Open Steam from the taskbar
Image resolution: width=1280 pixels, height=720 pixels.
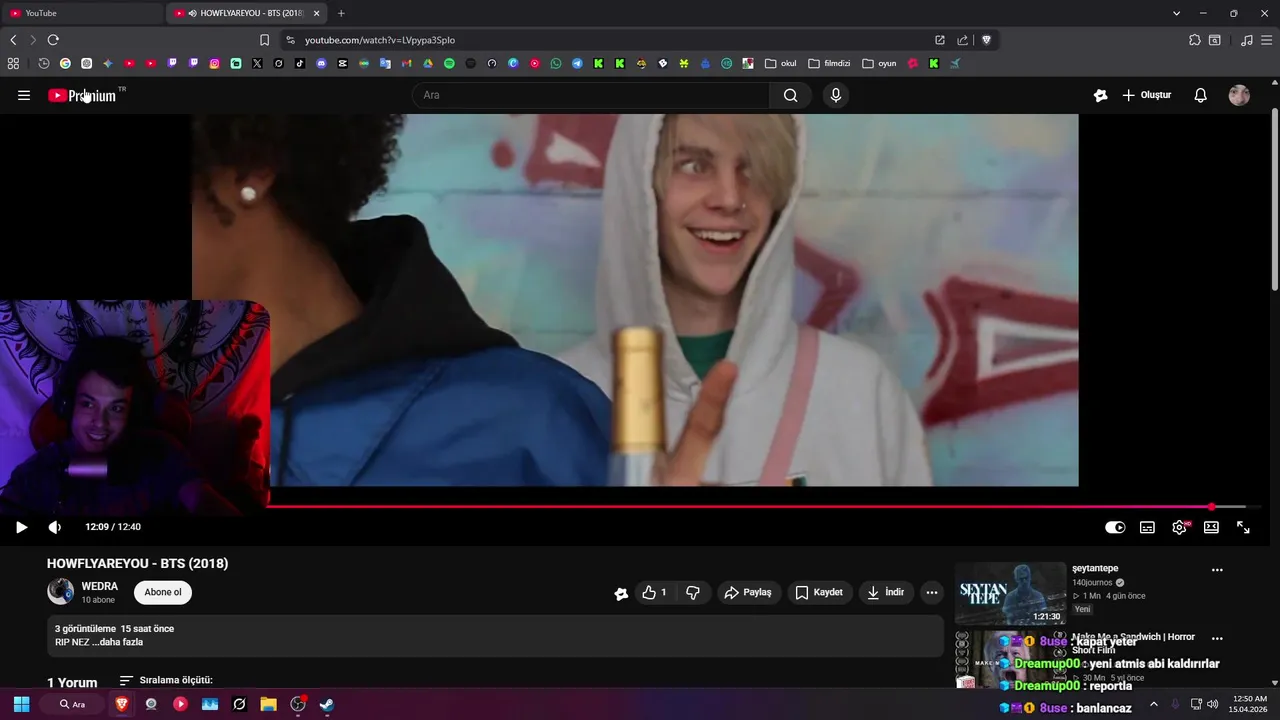tap(327, 704)
